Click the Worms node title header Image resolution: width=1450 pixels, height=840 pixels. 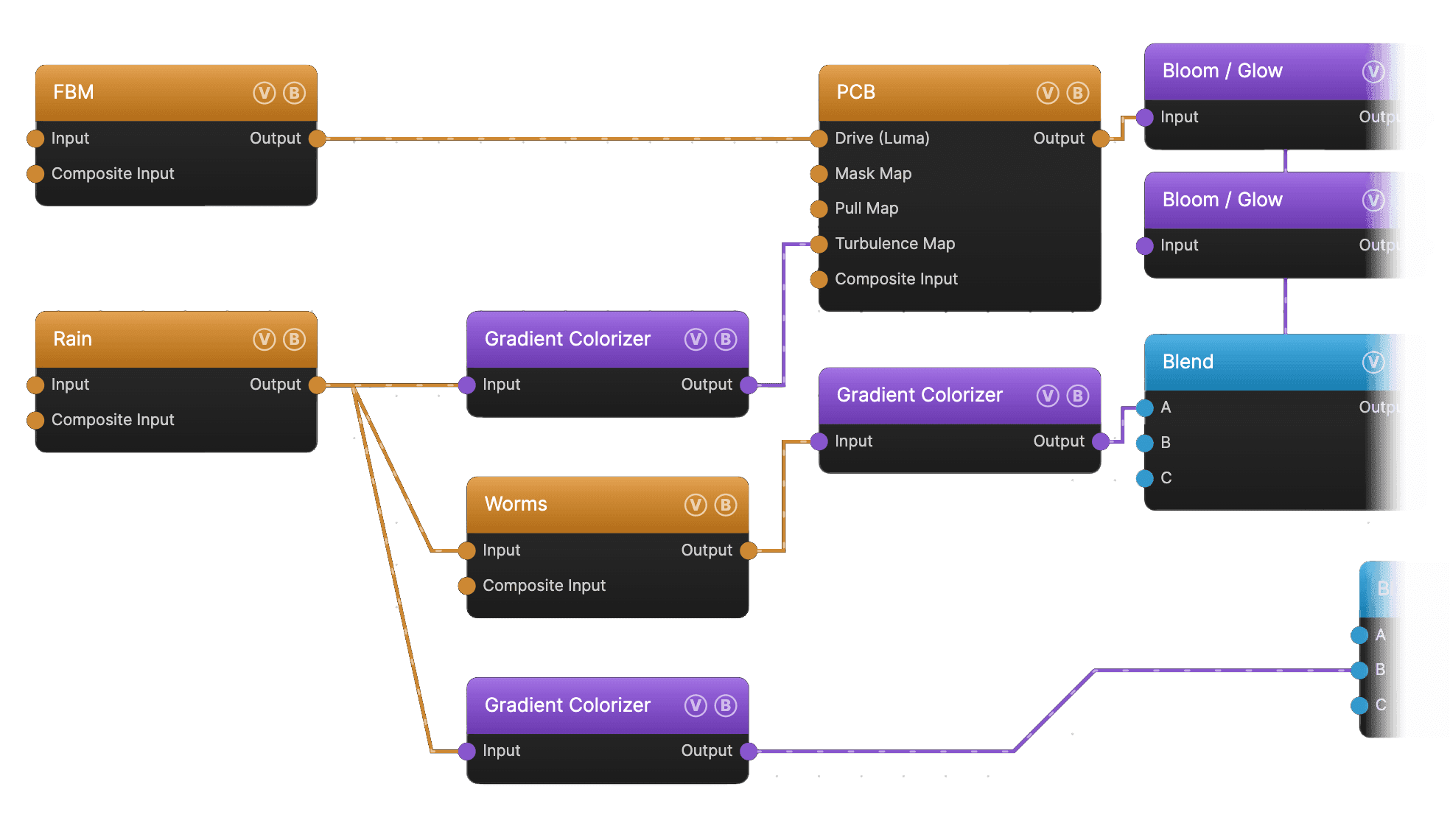tap(608, 505)
